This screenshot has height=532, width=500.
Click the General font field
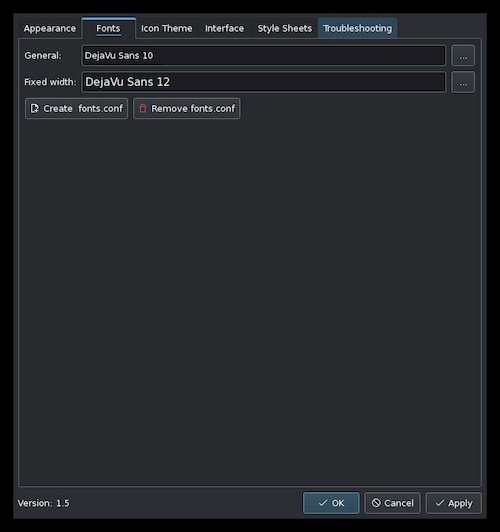(264, 55)
